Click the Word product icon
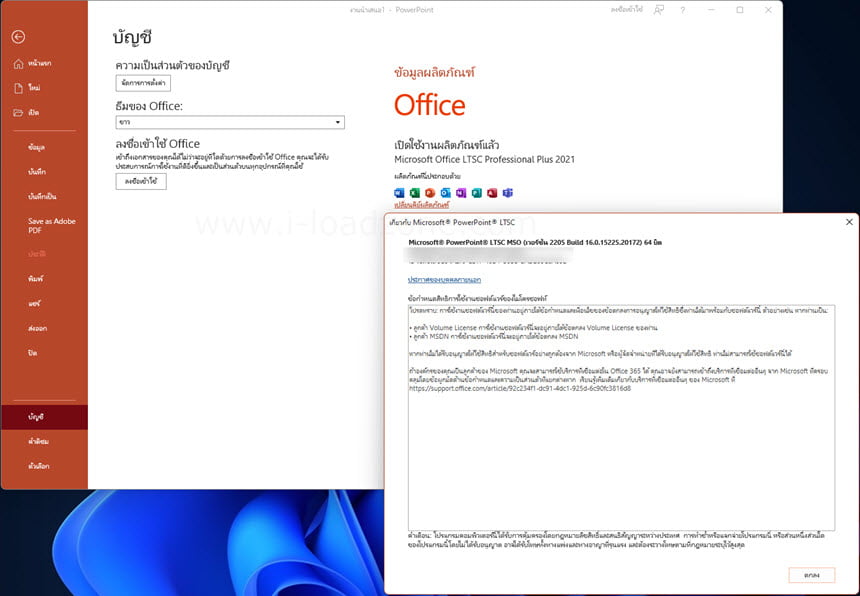This screenshot has width=860, height=596. tap(399, 192)
